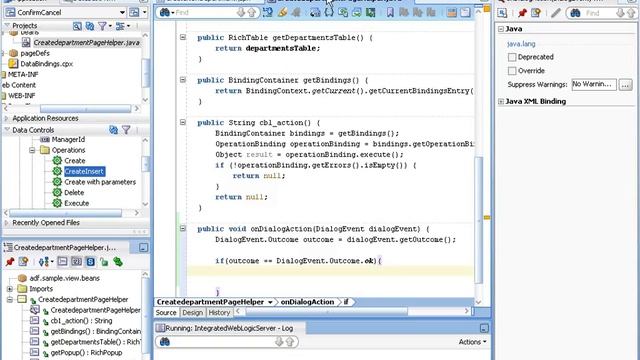This screenshot has height=360, width=640.
Task: Enable the Deprecated checkbox
Action: (x=512, y=57)
